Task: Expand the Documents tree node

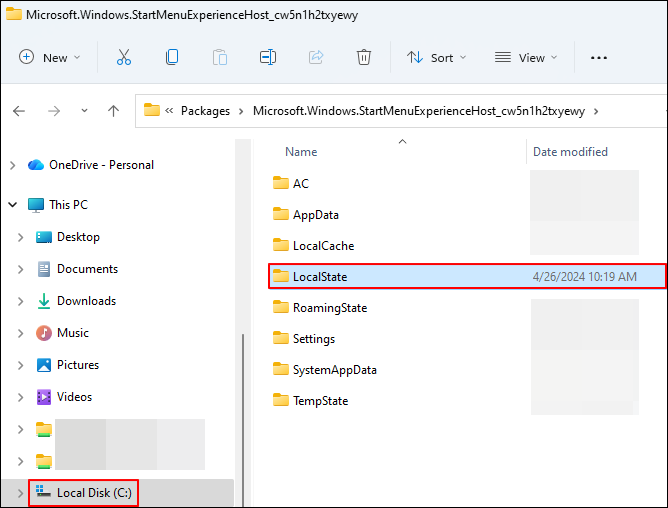Action: (20, 269)
